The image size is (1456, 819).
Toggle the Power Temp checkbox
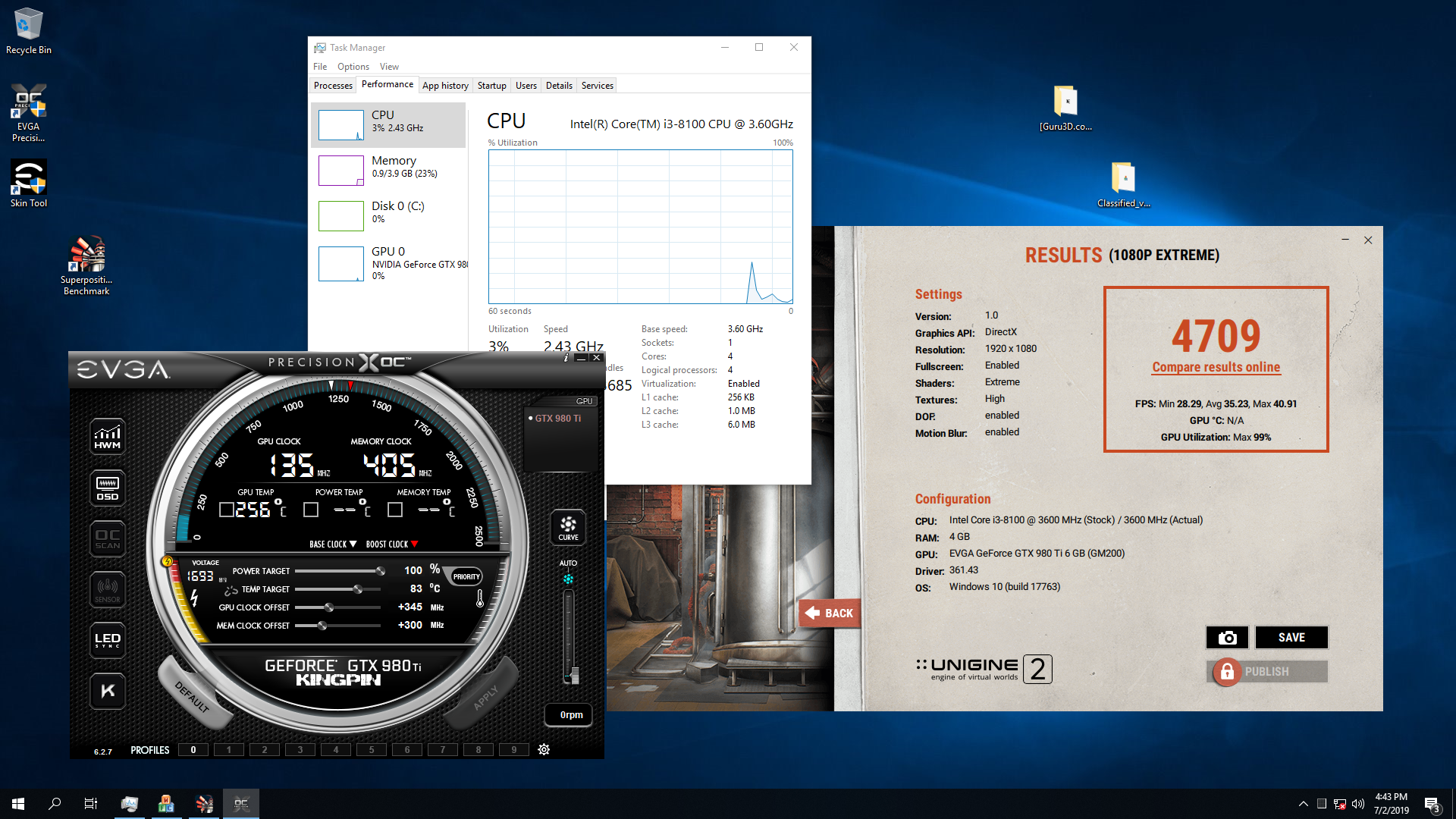coord(310,510)
